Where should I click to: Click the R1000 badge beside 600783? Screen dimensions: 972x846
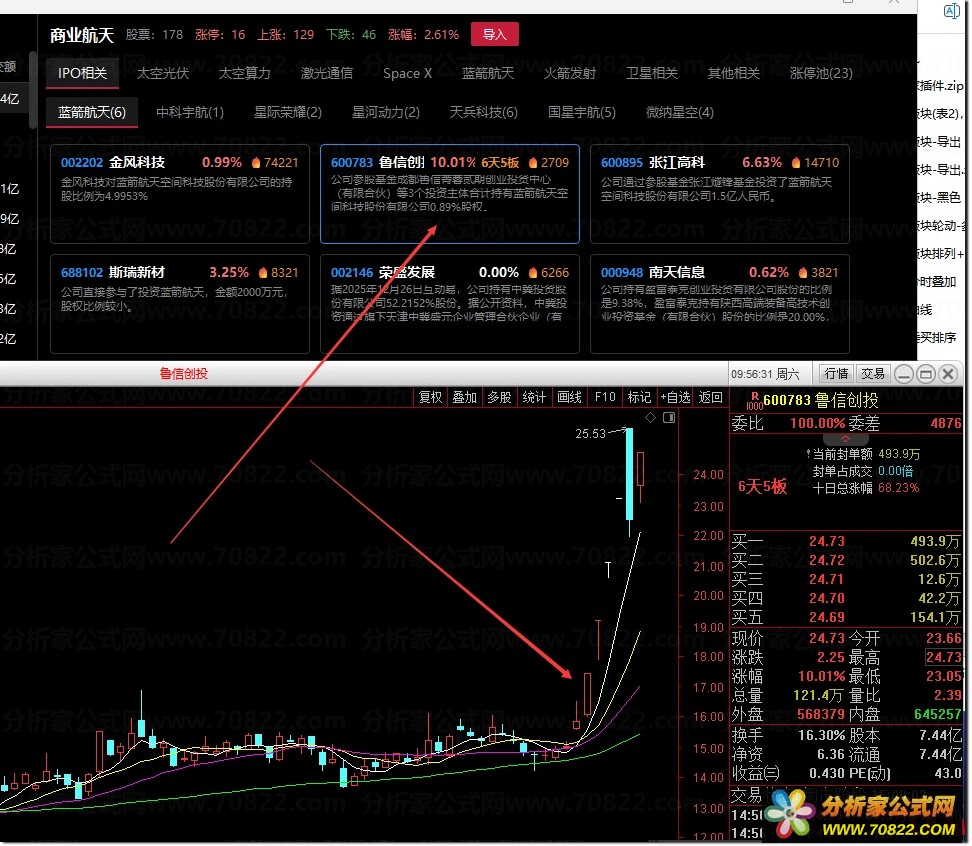pyautogui.click(x=754, y=400)
